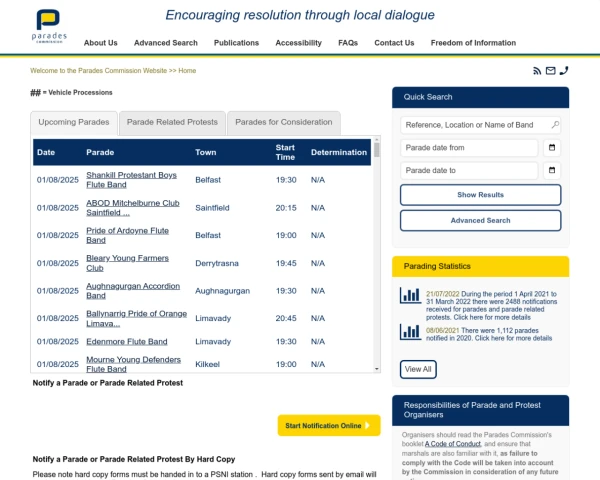Open Contact Us in navigation

[394, 43]
